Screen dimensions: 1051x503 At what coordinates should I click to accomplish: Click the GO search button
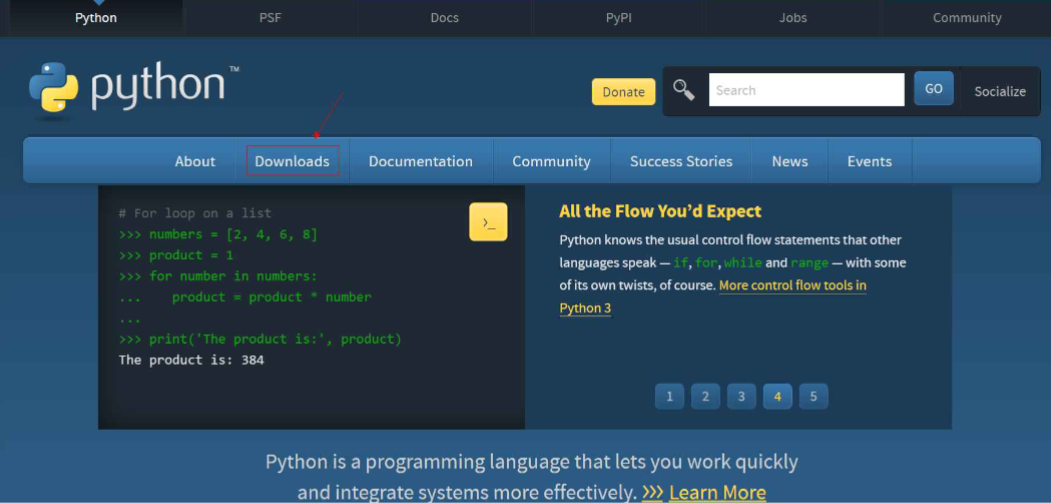point(934,89)
